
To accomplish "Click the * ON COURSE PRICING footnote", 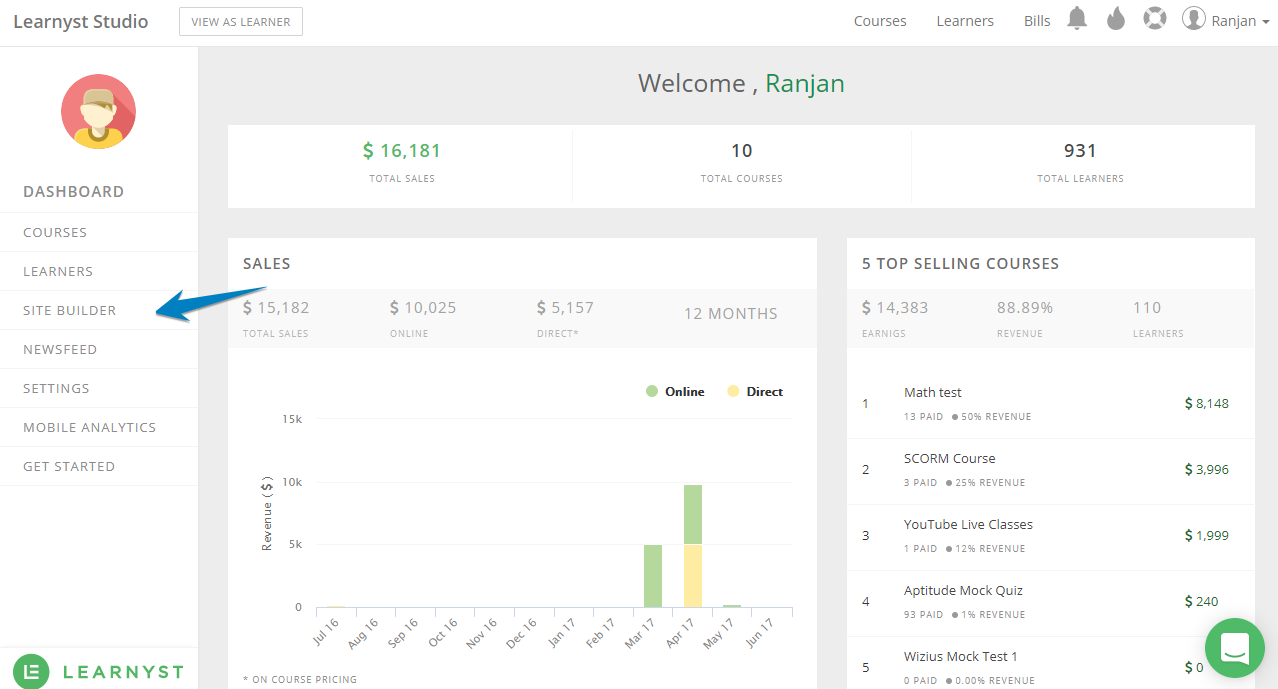I will (x=300, y=680).
